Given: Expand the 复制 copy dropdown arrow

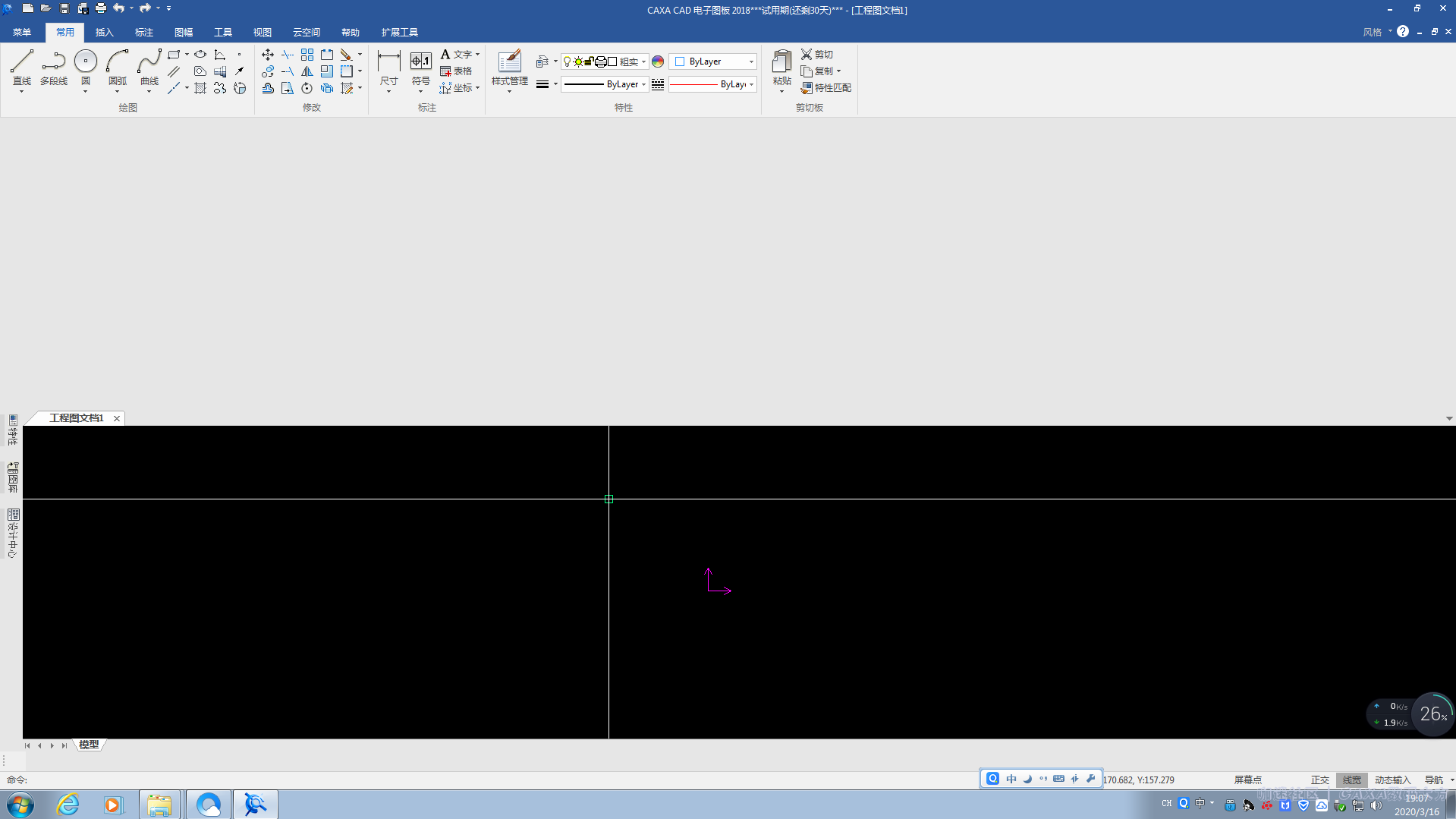Looking at the screenshot, I should coord(838,71).
